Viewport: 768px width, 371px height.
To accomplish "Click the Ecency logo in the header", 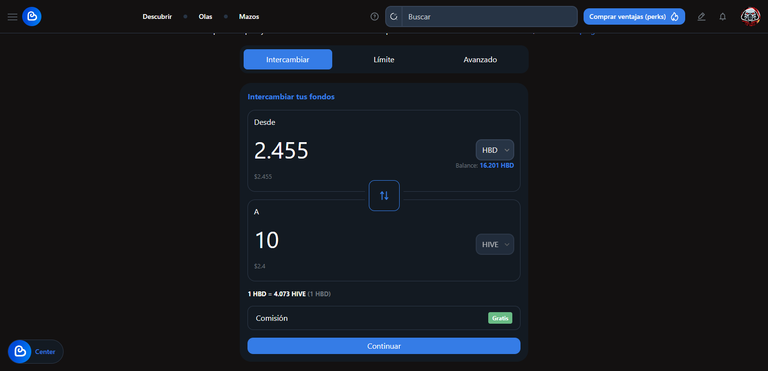I will pyautogui.click(x=32, y=17).
